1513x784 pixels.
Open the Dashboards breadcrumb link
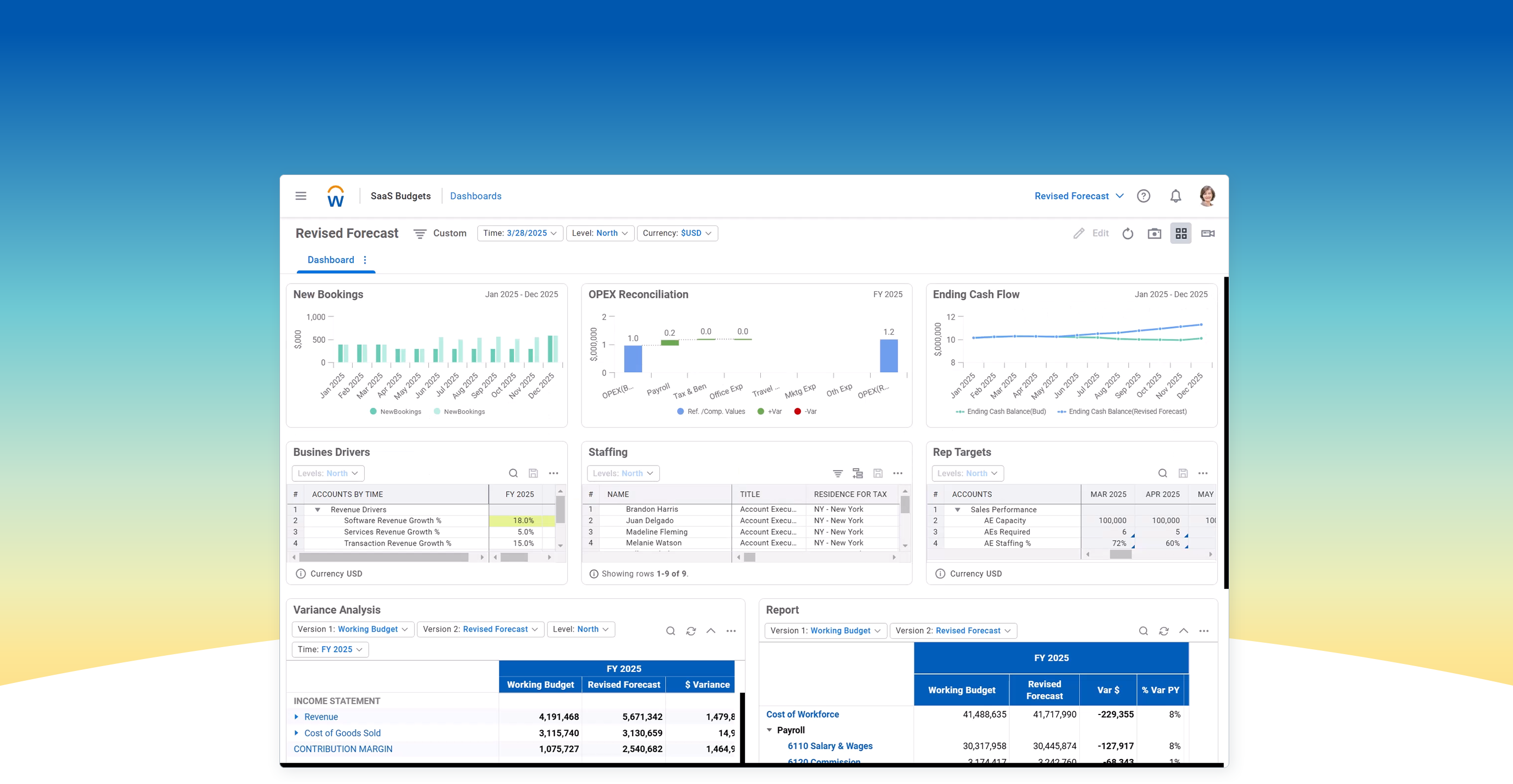pyautogui.click(x=475, y=196)
